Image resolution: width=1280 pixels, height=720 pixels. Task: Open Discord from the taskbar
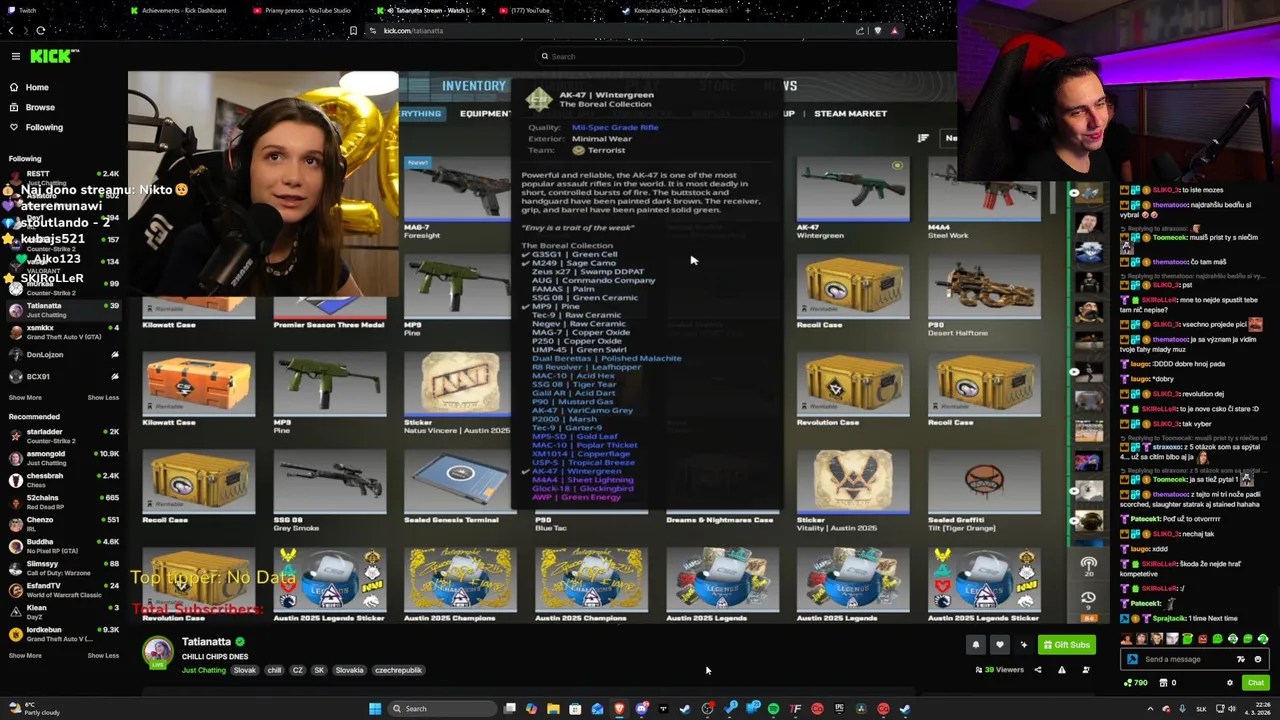coord(642,709)
